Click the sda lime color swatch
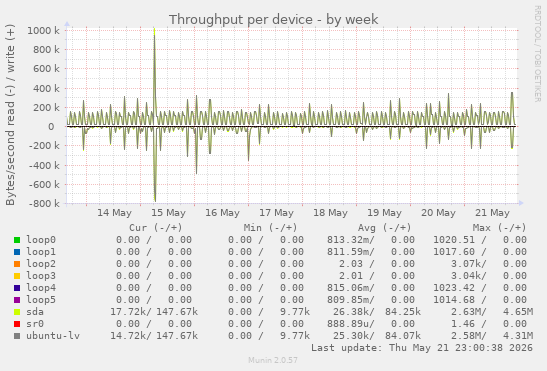This screenshot has height=371, width=547. (17, 312)
